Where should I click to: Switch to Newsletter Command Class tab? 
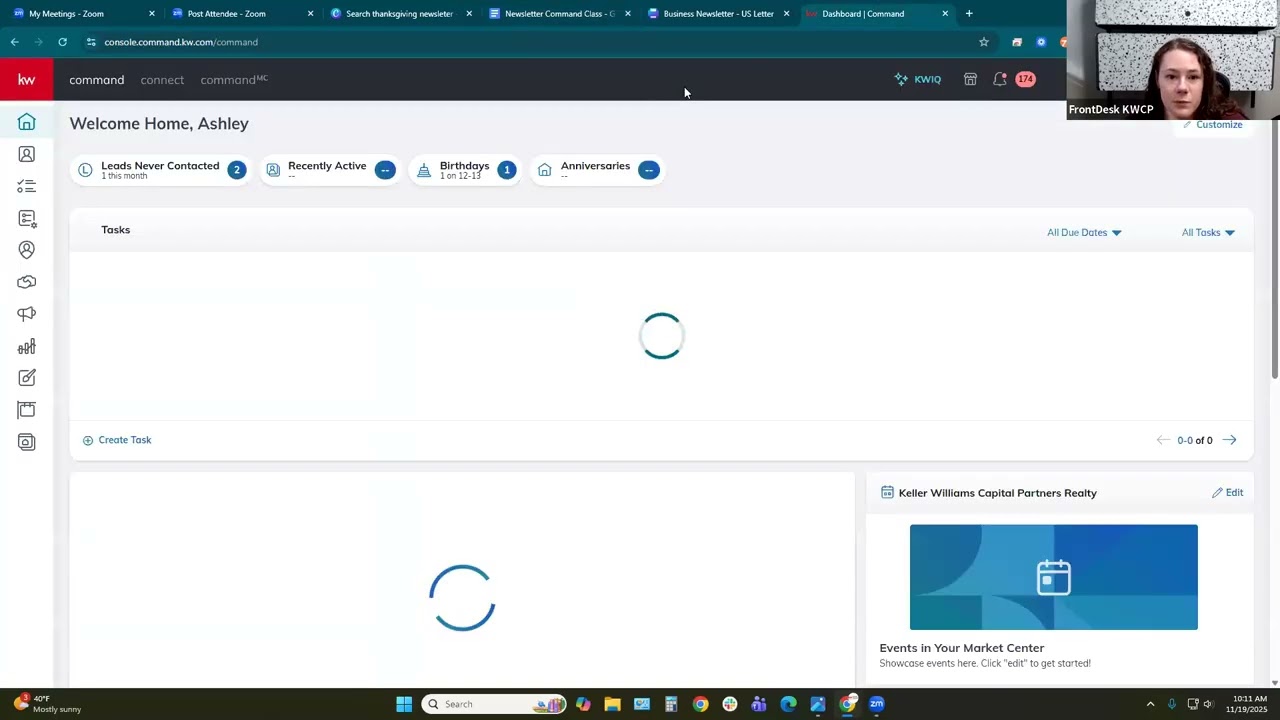[558, 14]
